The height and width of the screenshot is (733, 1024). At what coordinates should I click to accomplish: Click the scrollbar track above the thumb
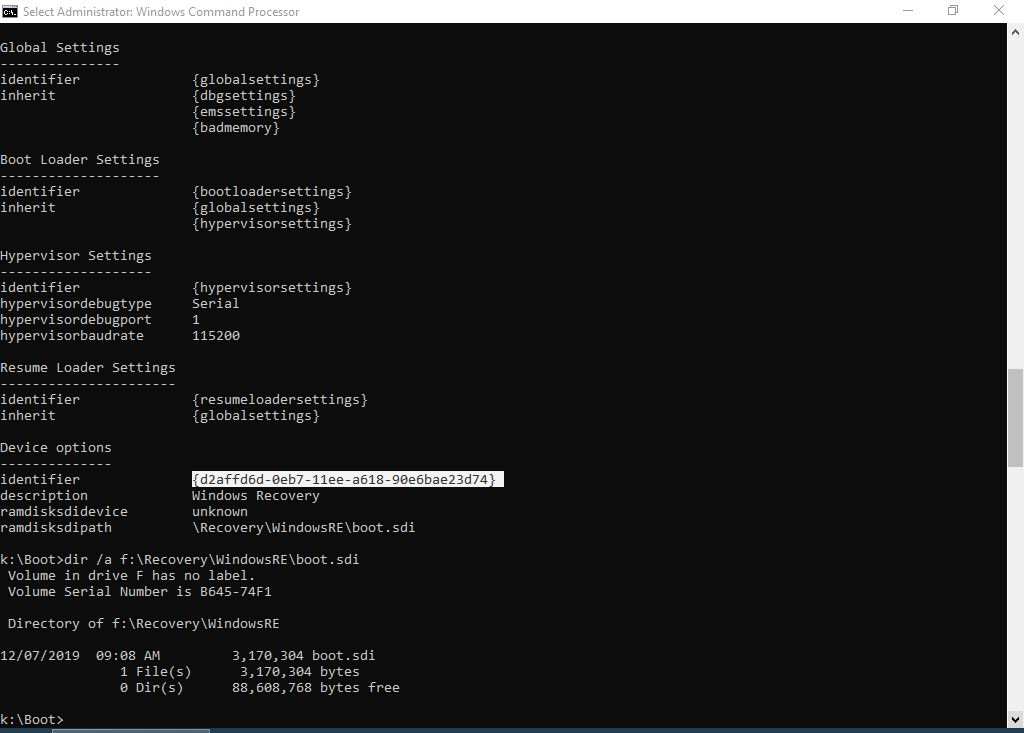coord(1015,200)
